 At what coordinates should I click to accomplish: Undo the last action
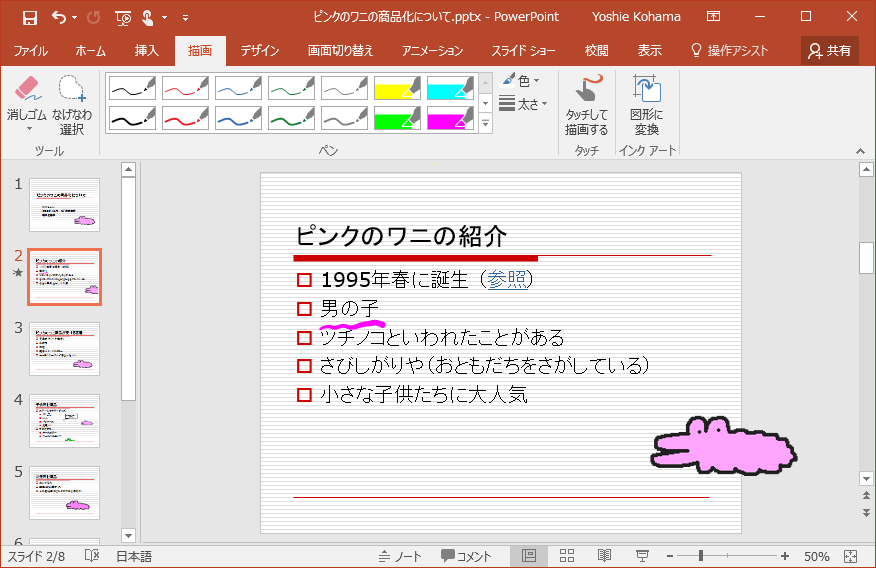(x=59, y=17)
